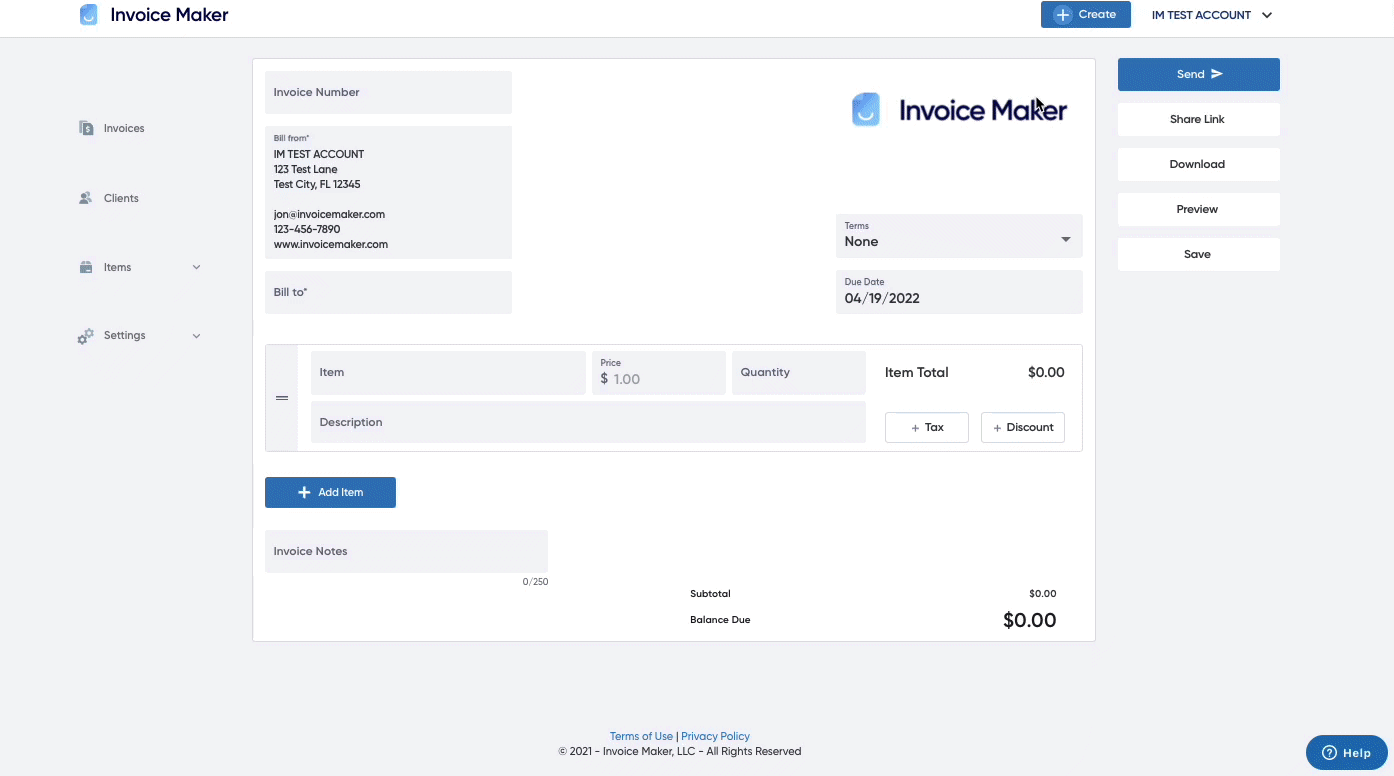The width and height of the screenshot is (1394, 776).
Task: Click the Subtotal label
Action: tap(710, 594)
